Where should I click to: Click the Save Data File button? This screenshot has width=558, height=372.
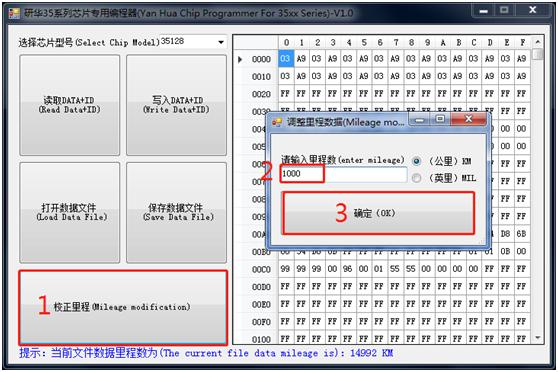click(177, 213)
